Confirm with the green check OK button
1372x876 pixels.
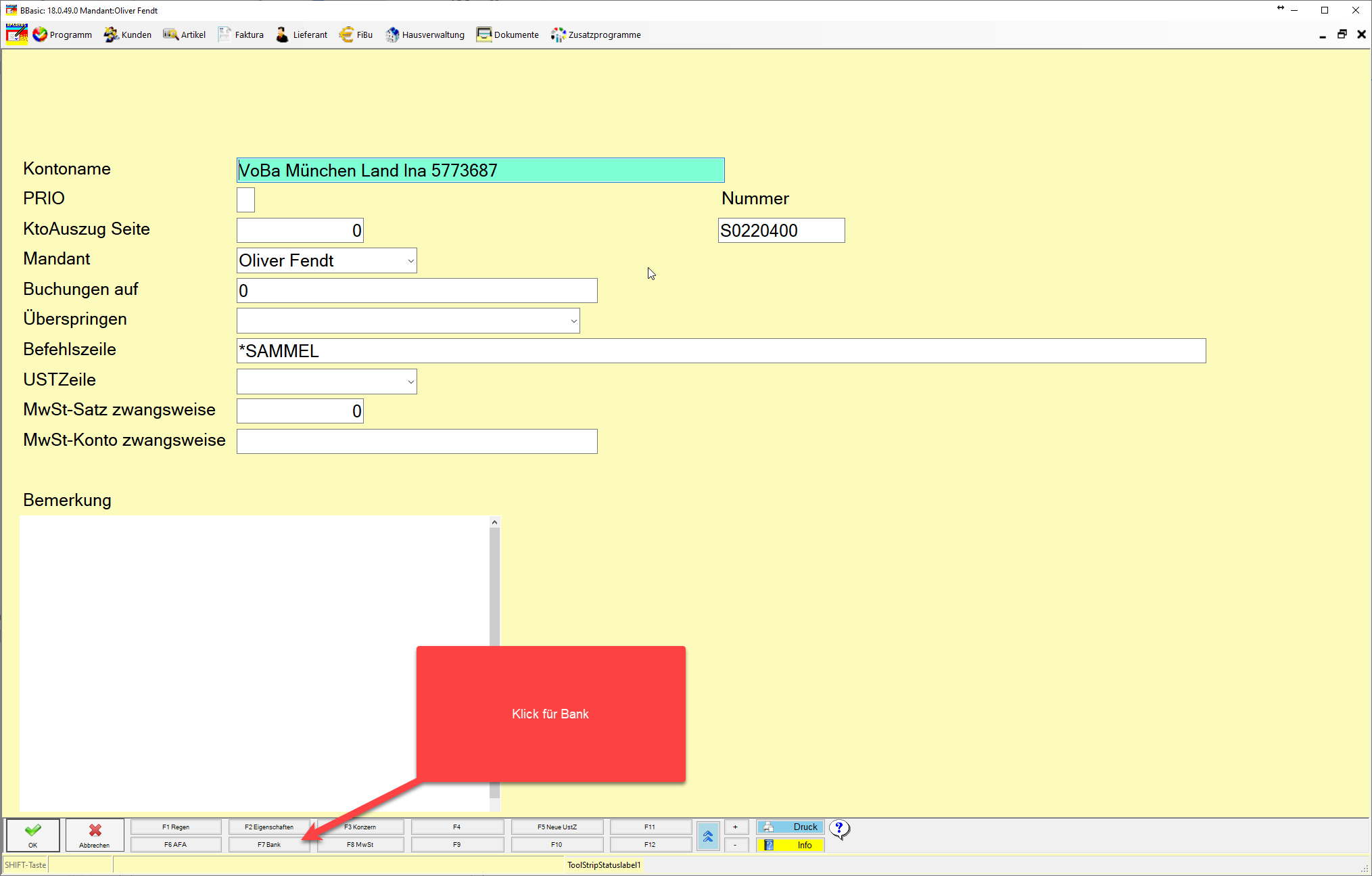coord(33,835)
